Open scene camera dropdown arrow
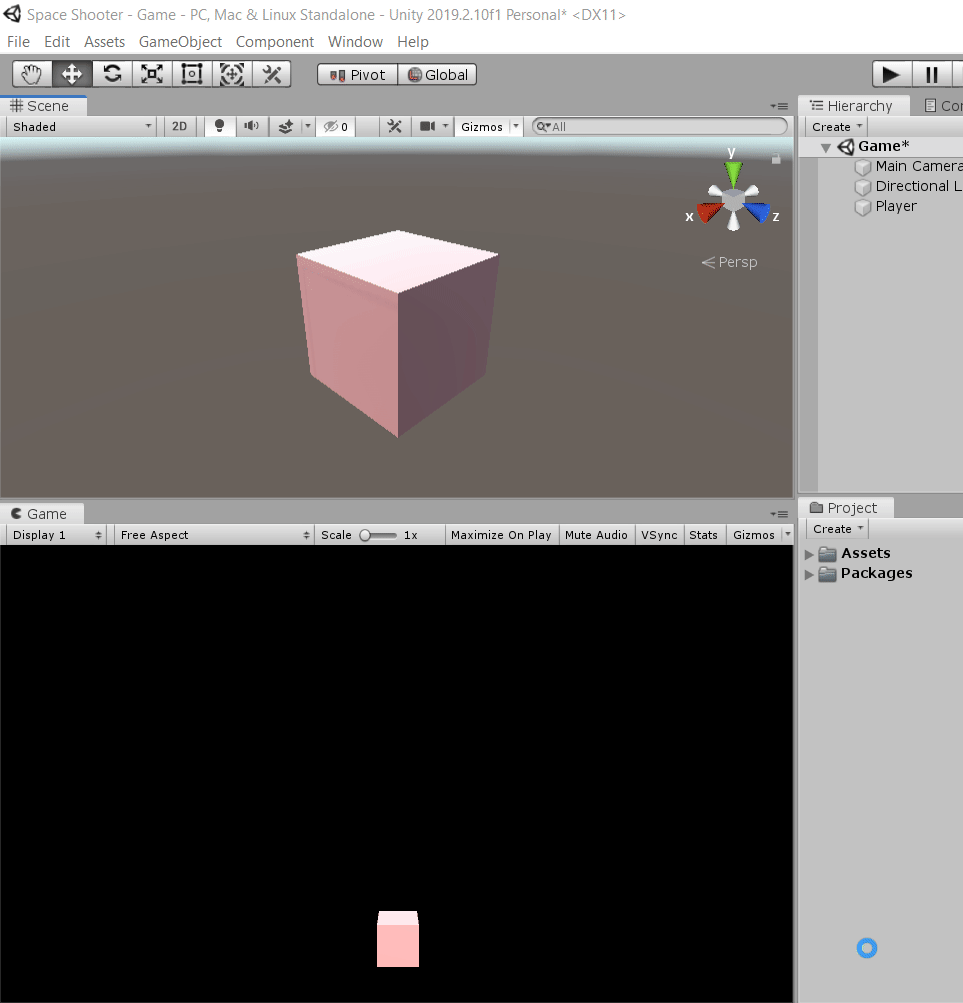The width and height of the screenshot is (963, 1003). pos(446,127)
